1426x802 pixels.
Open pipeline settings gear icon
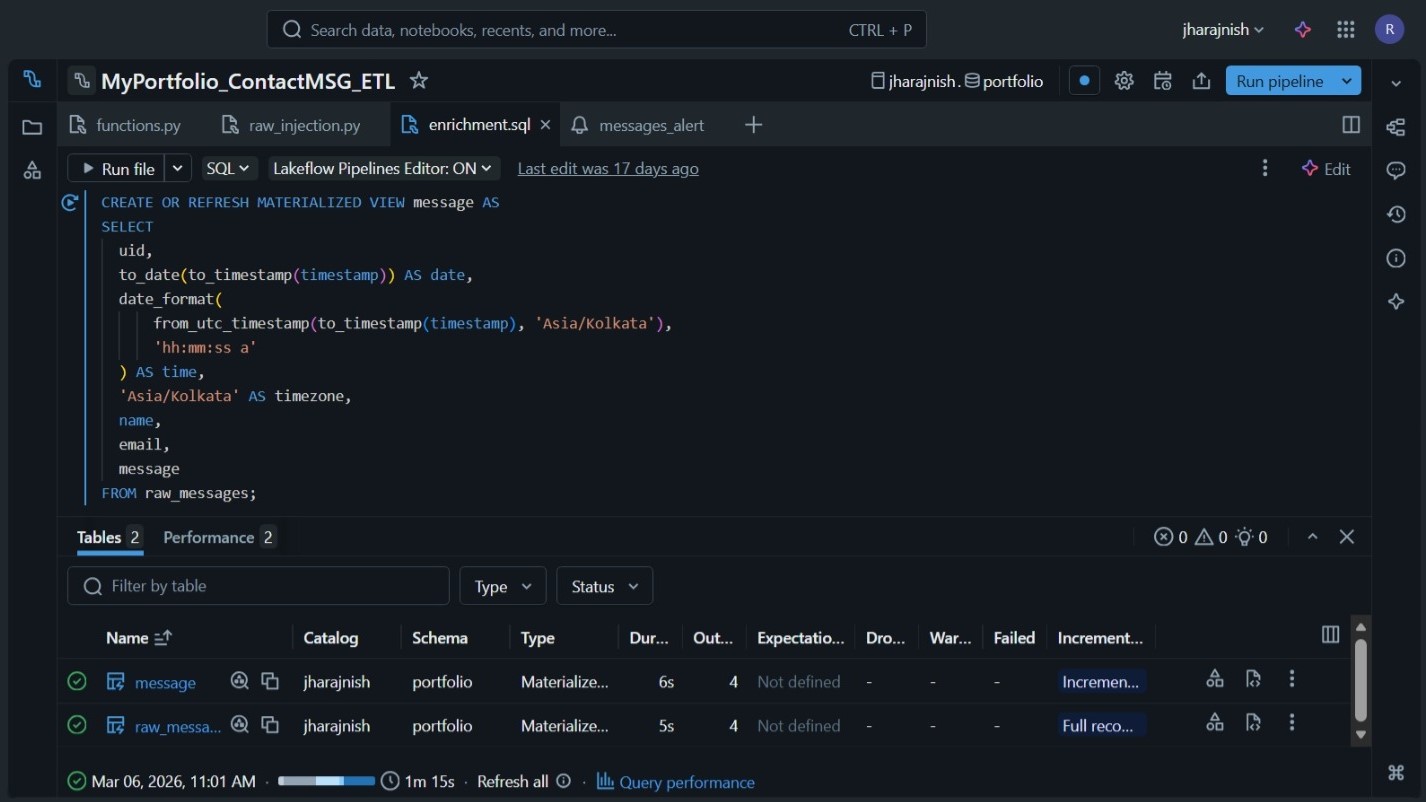pos(1124,81)
